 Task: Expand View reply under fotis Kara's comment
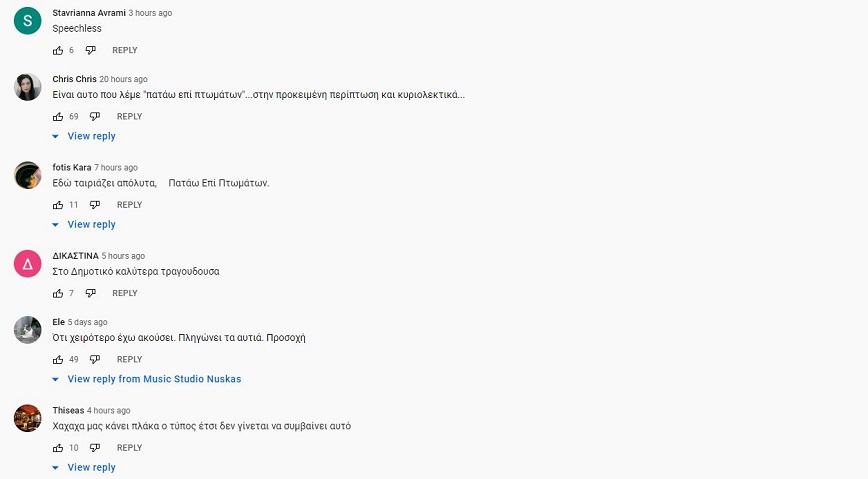pyautogui.click(x=90, y=225)
